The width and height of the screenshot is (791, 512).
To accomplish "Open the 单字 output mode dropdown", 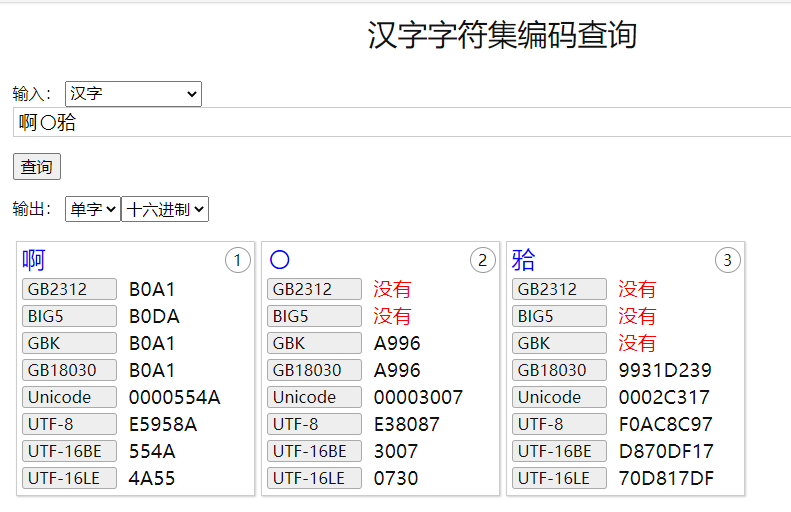I will [92, 209].
